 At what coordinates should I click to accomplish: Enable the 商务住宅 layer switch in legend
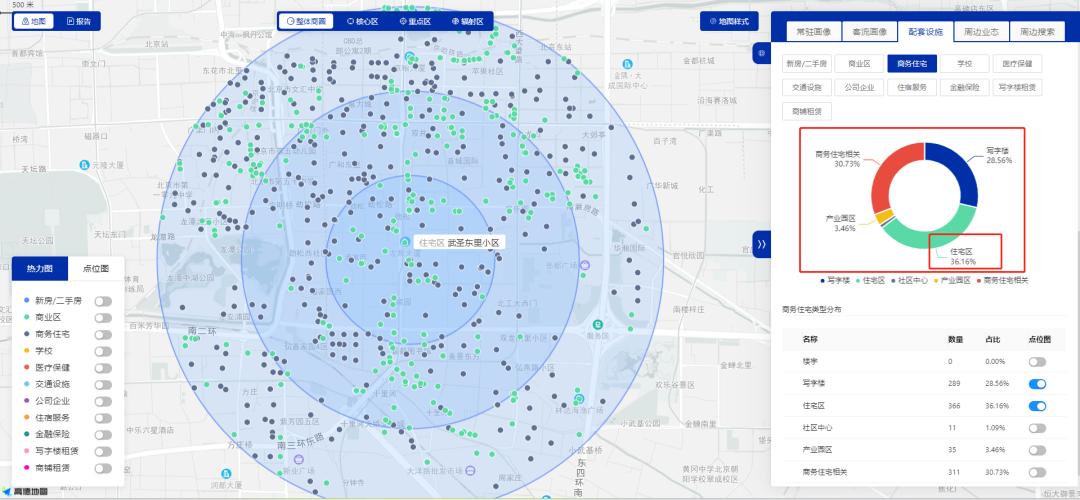[x=103, y=335]
